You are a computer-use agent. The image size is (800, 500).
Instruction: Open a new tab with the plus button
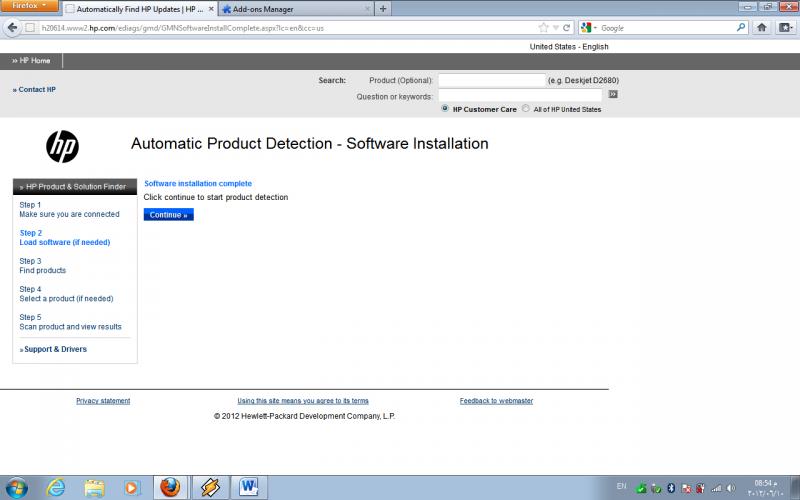point(383,8)
